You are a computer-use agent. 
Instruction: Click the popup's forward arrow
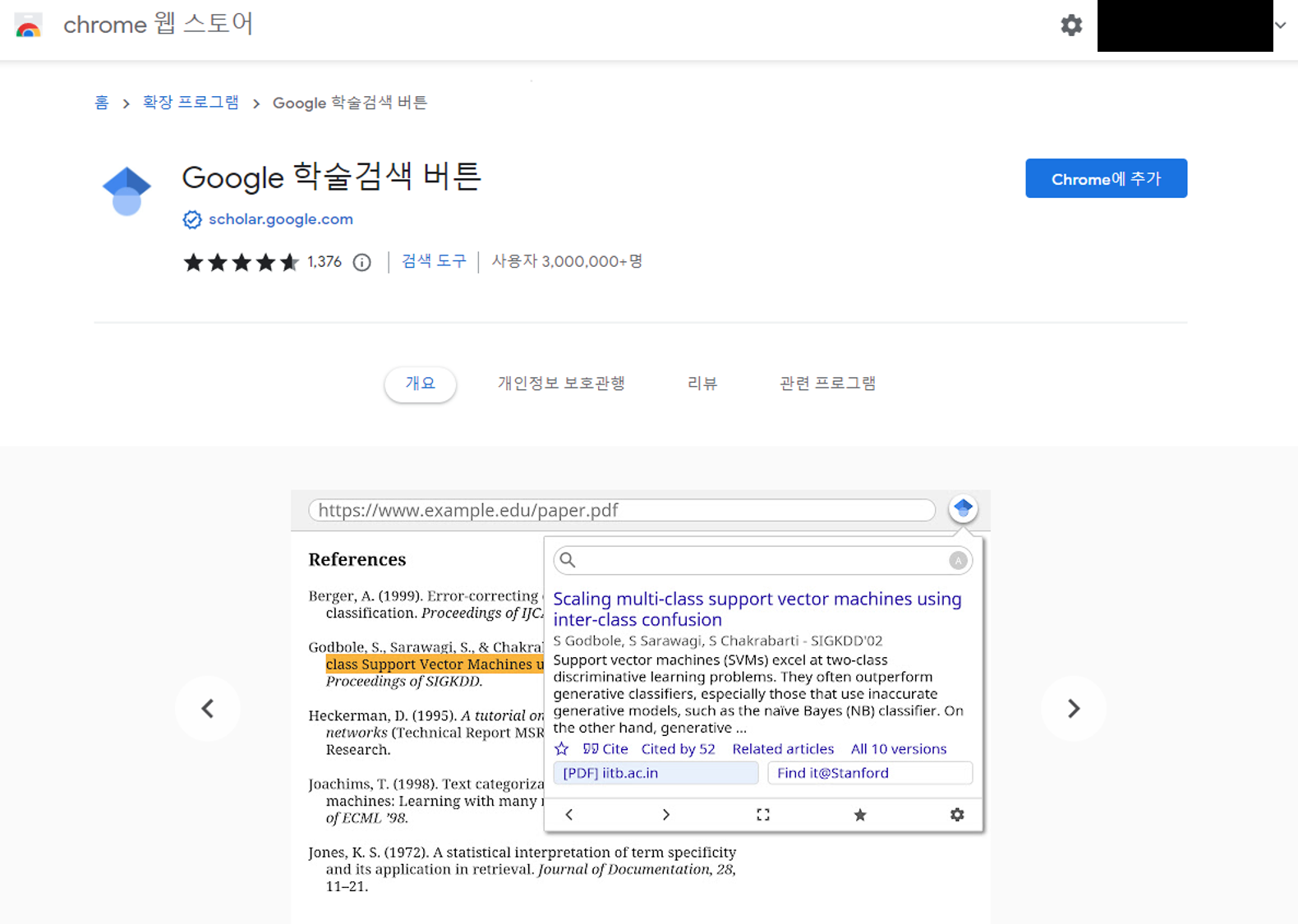666,815
